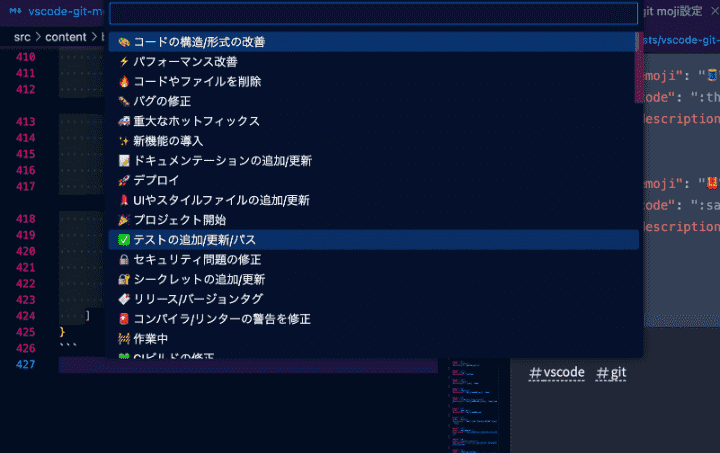The height and width of the screenshot is (453, 720).
Task: Choose プロジェクト開始 from the list
Action: (372, 220)
